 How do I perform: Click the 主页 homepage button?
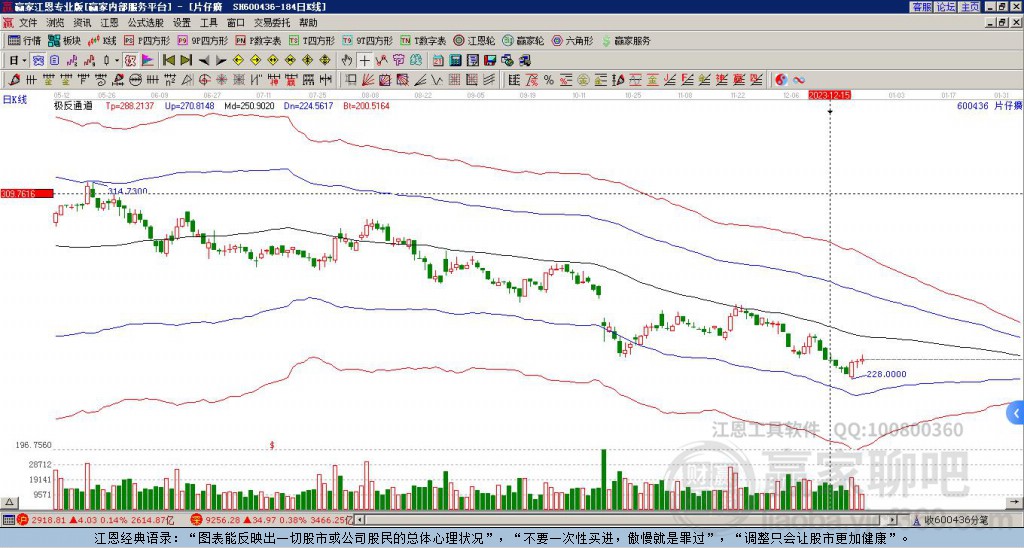[x=970, y=7]
